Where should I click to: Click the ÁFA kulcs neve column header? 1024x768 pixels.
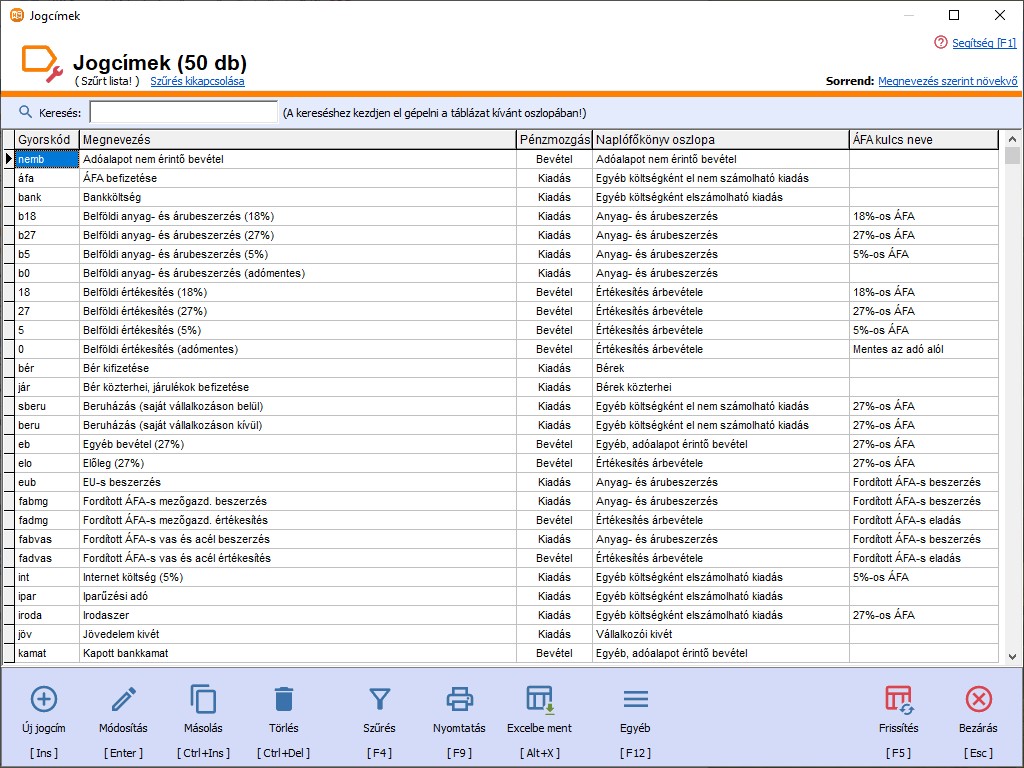922,140
